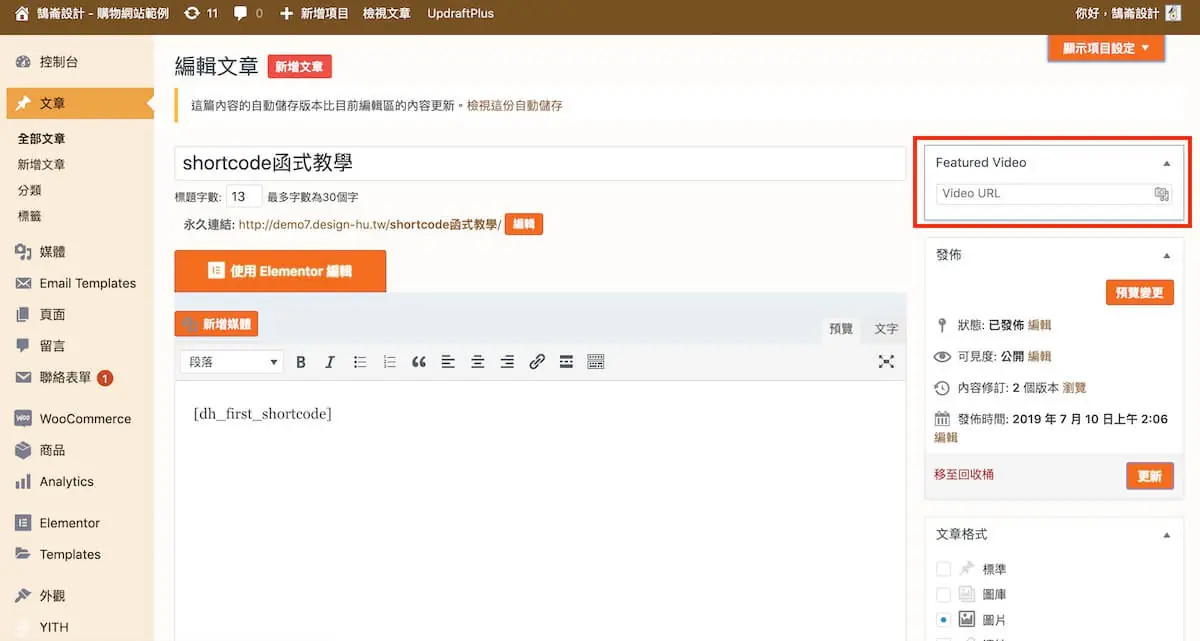Click into the editor content area
This screenshot has width=1200, height=641.
[540, 510]
